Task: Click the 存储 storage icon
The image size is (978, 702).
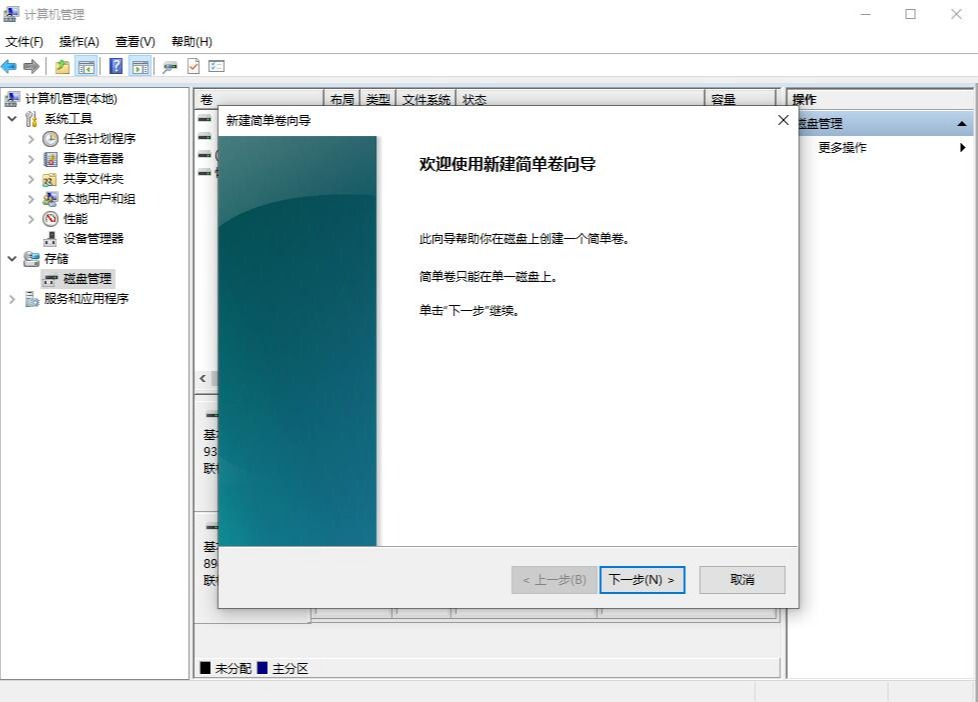Action: pyautogui.click(x=32, y=258)
